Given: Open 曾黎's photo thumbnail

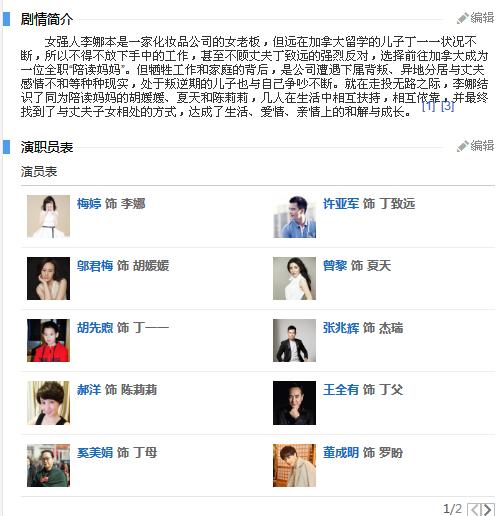Looking at the screenshot, I should (294, 278).
